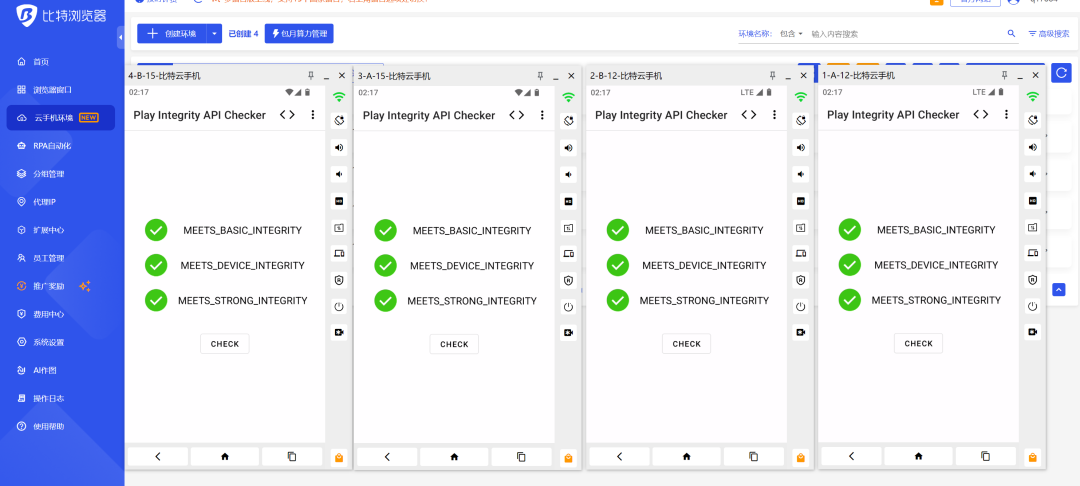Tap home button in 1-A-12 phone

[918, 456]
